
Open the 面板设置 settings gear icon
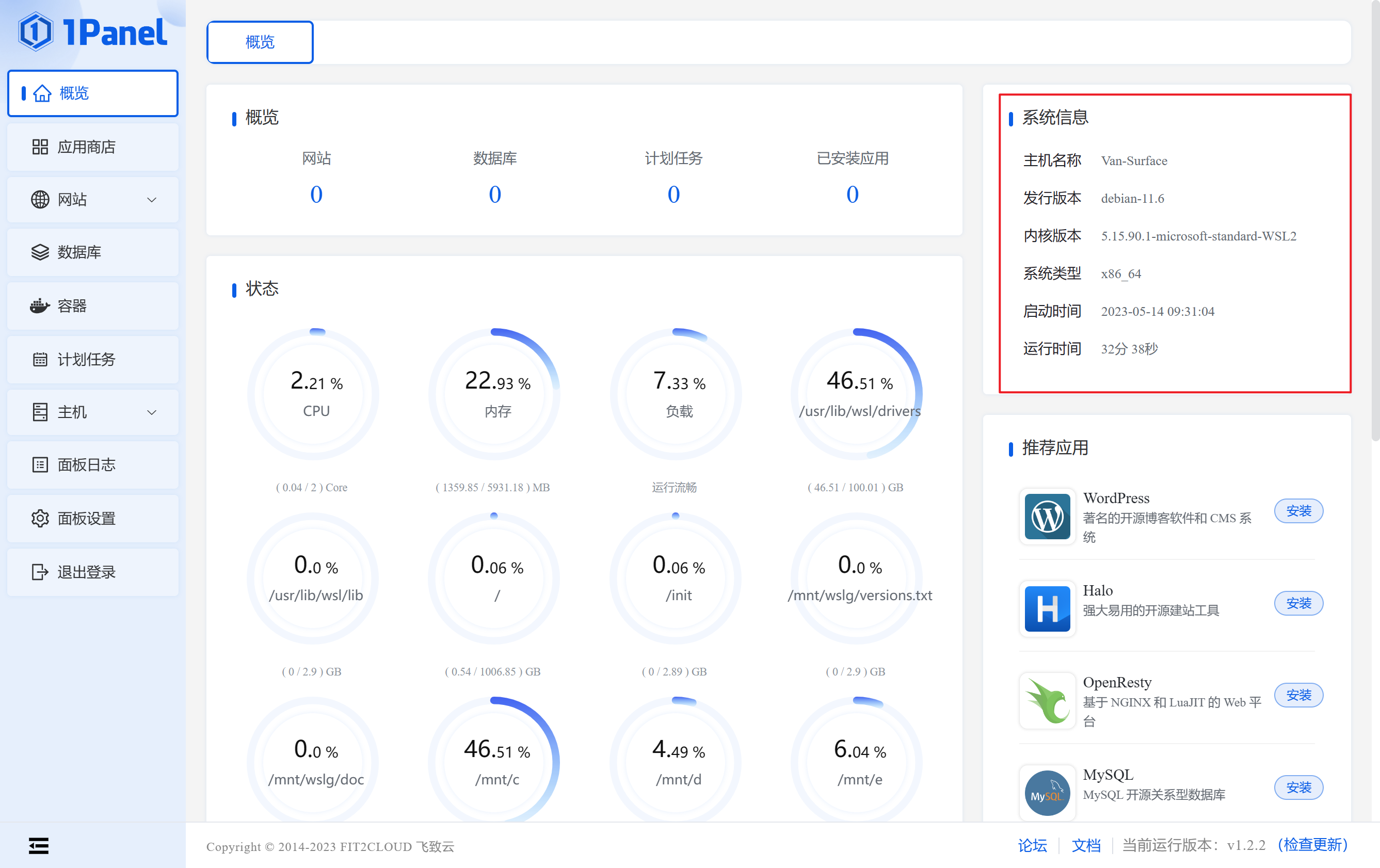point(40,518)
